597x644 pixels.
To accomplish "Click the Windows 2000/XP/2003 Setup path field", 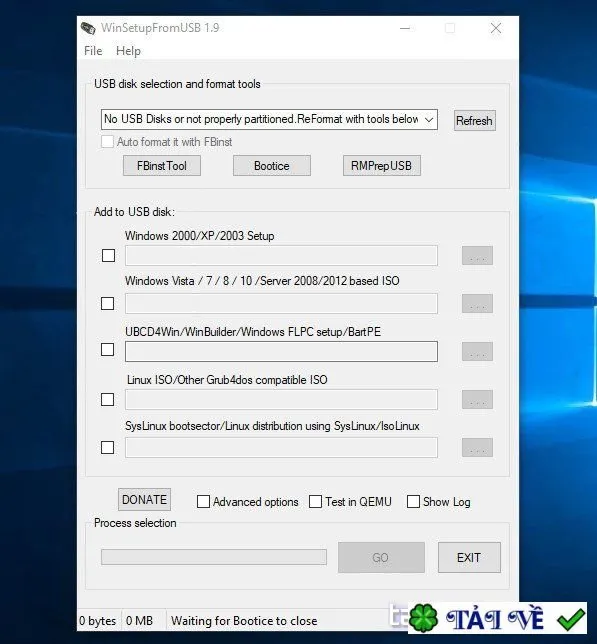I will [281, 255].
